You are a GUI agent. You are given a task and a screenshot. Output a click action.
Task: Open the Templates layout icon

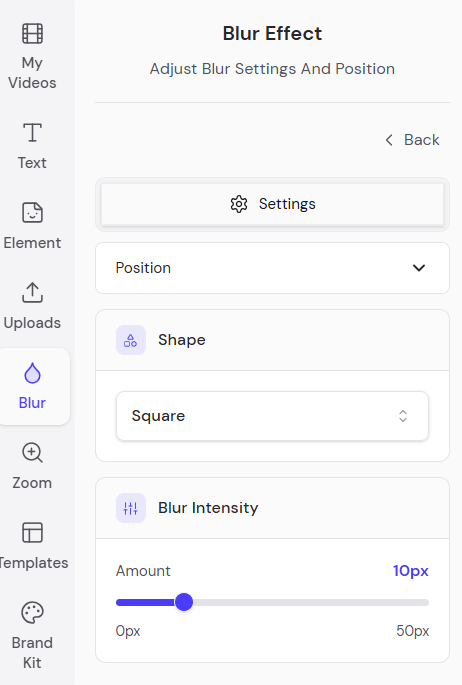click(32, 533)
